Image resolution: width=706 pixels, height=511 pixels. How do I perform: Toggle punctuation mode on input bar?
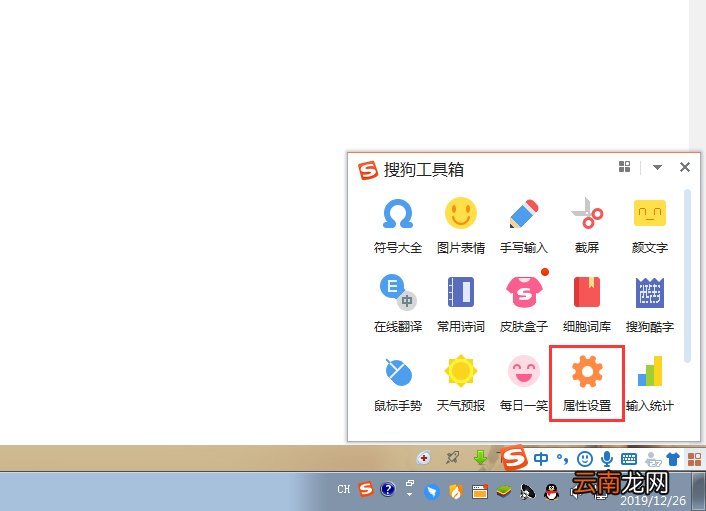pos(562,459)
